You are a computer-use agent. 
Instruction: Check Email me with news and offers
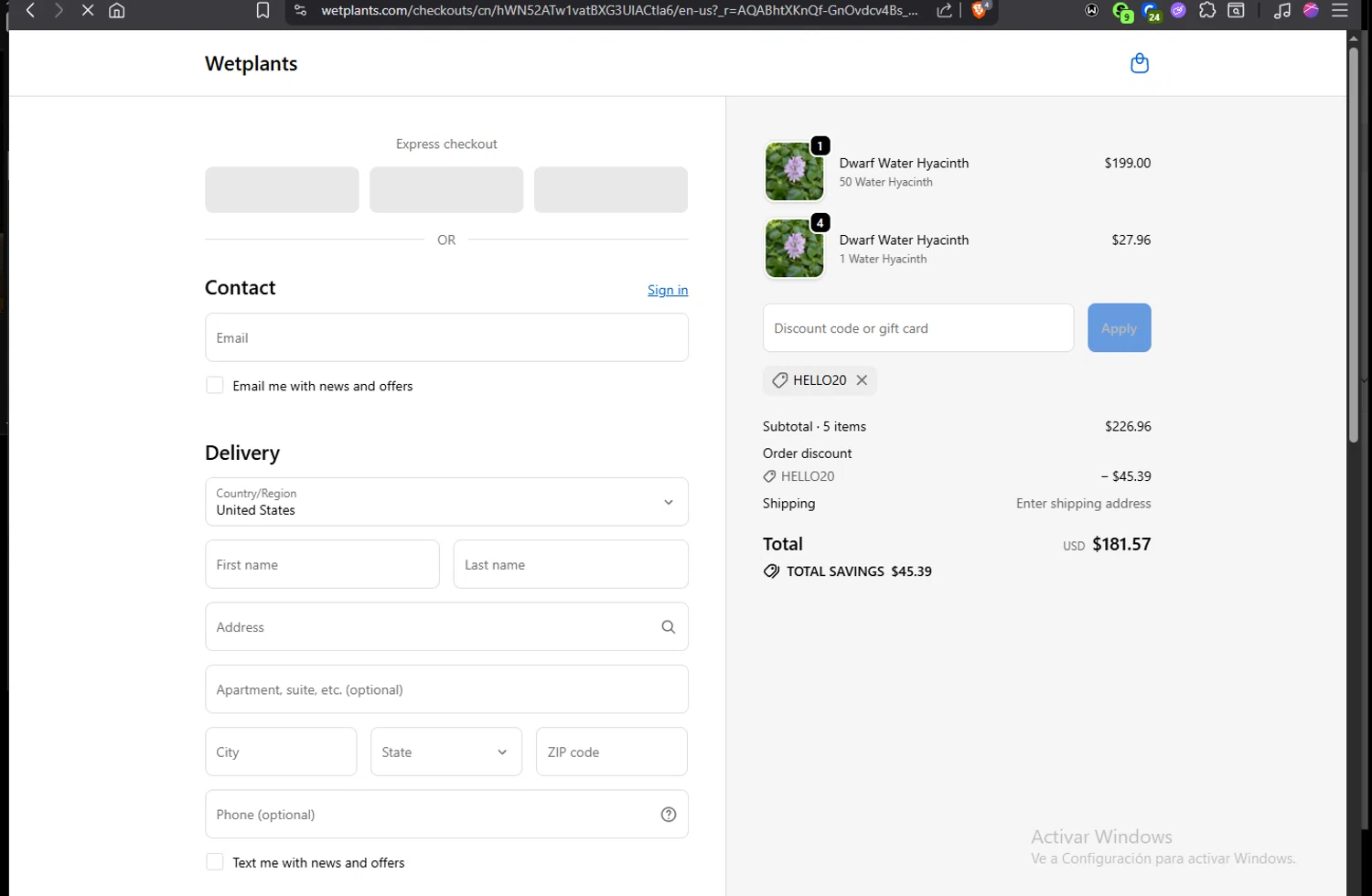[x=215, y=386]
